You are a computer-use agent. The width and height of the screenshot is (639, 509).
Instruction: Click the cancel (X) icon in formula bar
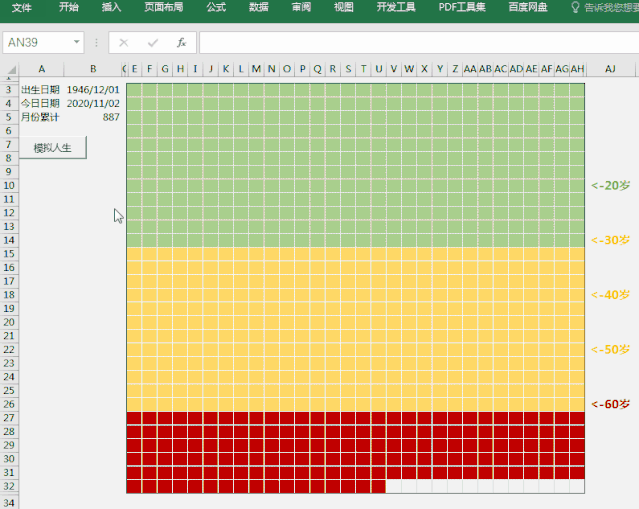coord(123,43)
